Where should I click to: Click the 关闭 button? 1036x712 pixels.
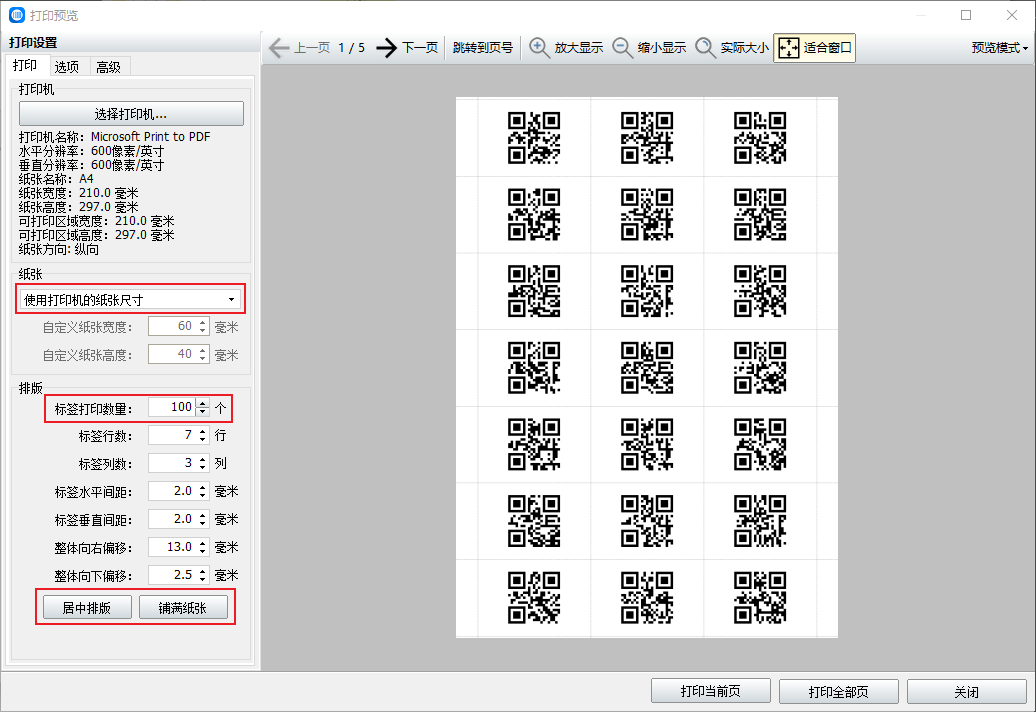[967, 692]
